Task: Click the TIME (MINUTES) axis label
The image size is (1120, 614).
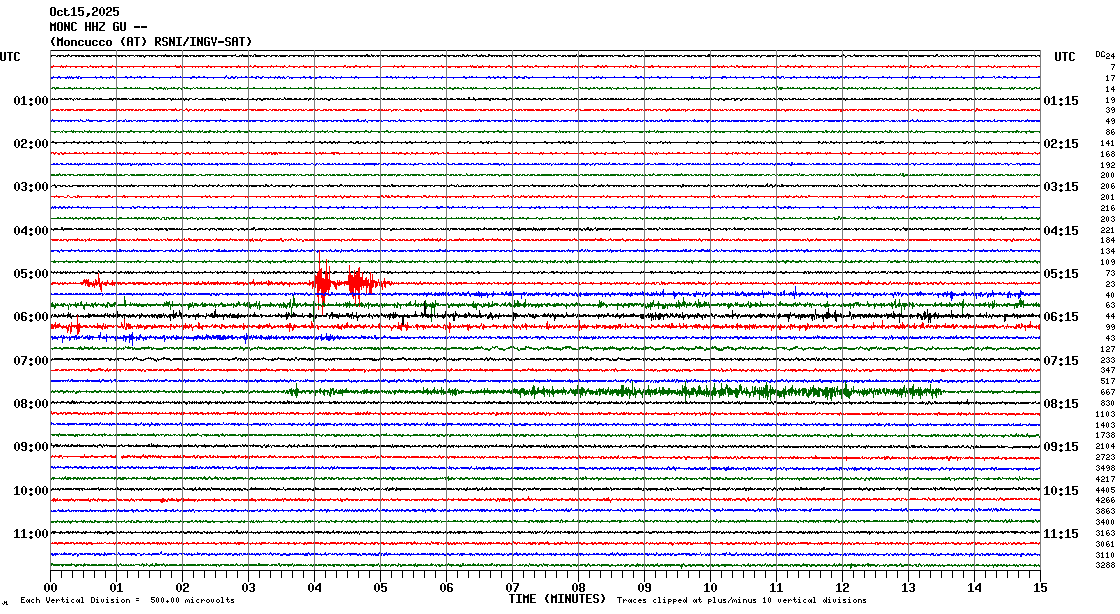Action: point(557,598)
